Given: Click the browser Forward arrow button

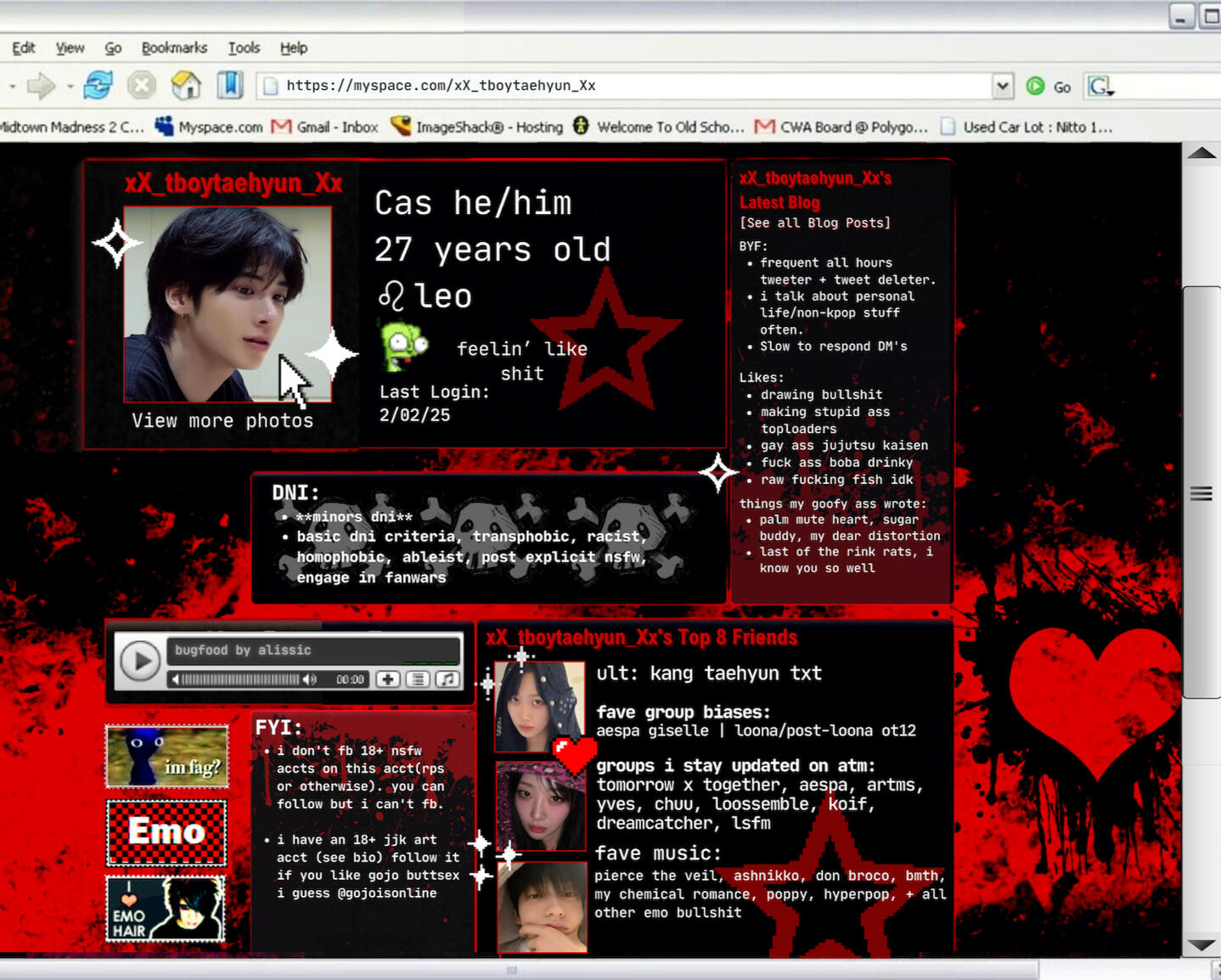Looking at the screenshot, I should (40, 86).
